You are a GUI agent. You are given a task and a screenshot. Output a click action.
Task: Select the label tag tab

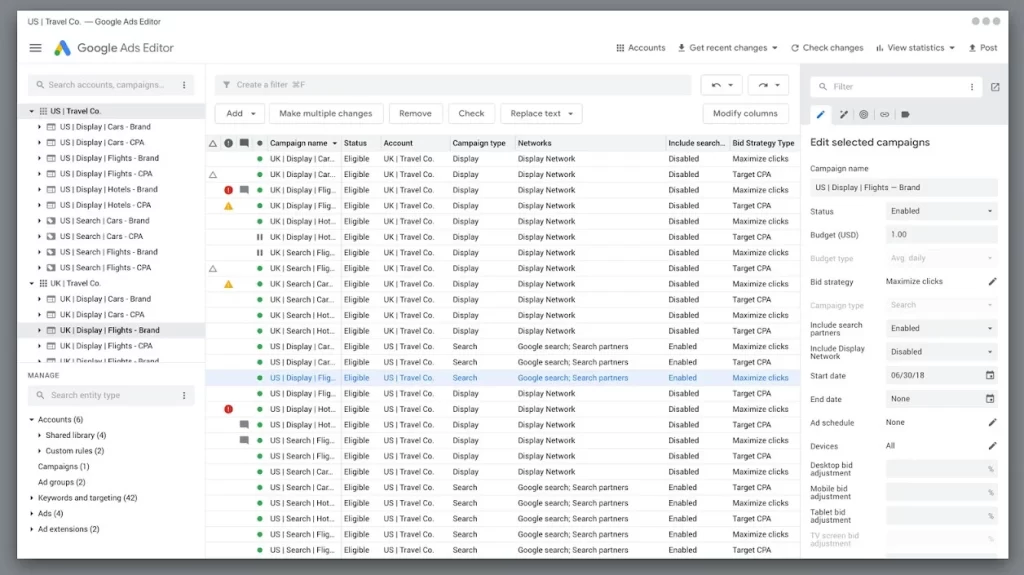pyautogui.click(x=905, y=114)
